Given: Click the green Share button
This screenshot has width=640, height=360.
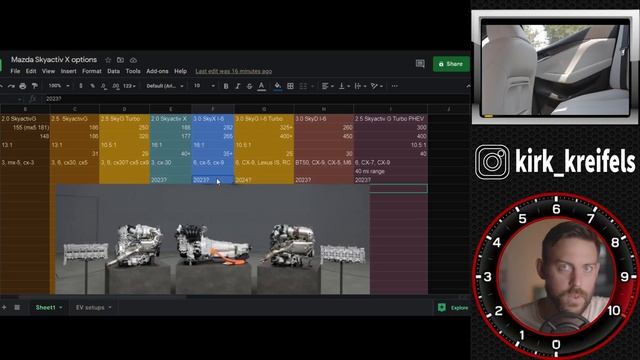Looking at the screenshot, I should [x=451, y=64].
